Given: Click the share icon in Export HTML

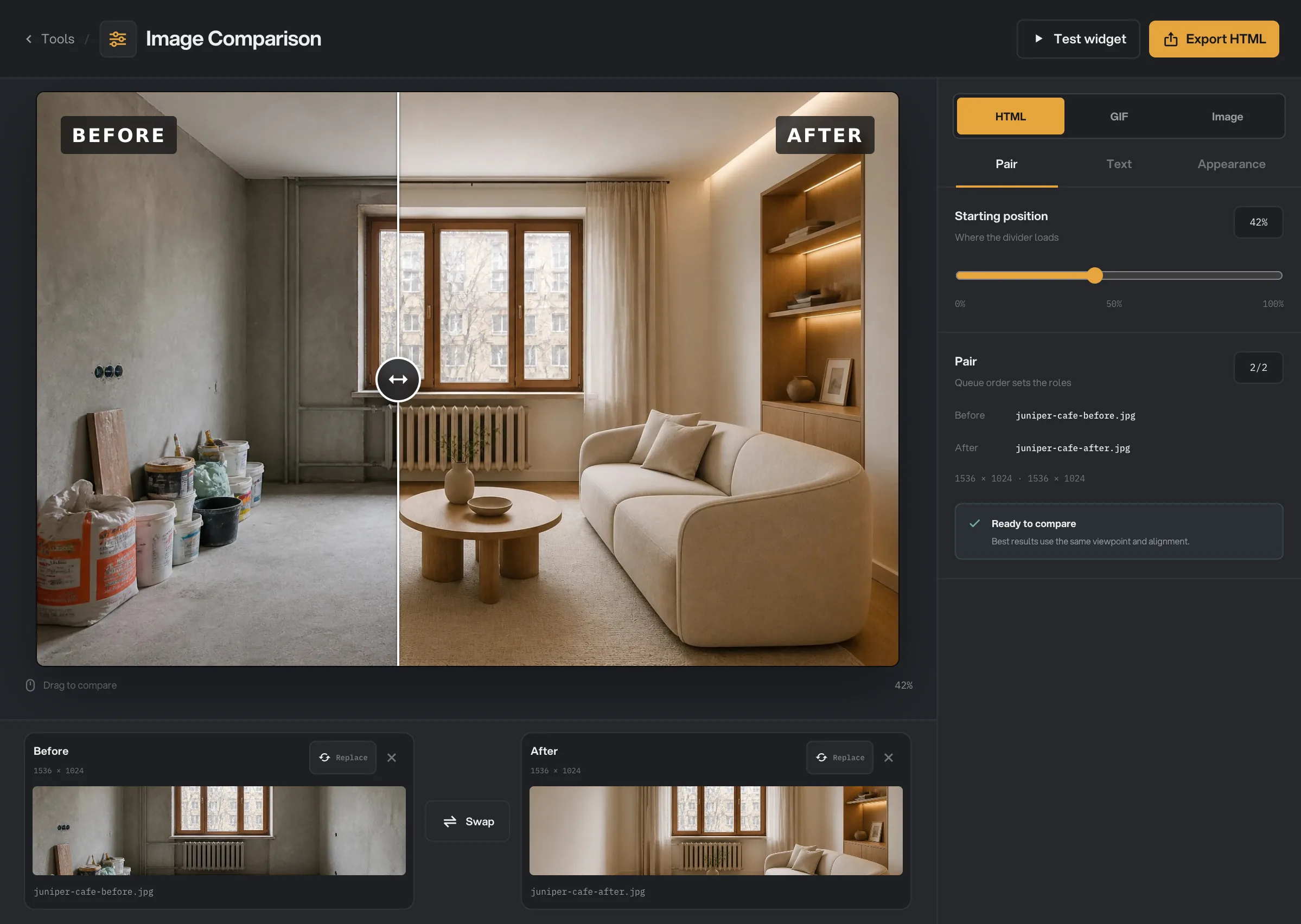Looking at the screenshot, I should pos(1171,39).
